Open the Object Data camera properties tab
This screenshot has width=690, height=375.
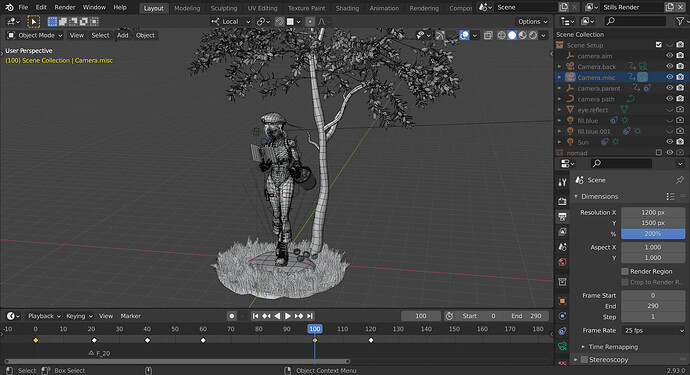pyautogui.click(x=562, y=346)
